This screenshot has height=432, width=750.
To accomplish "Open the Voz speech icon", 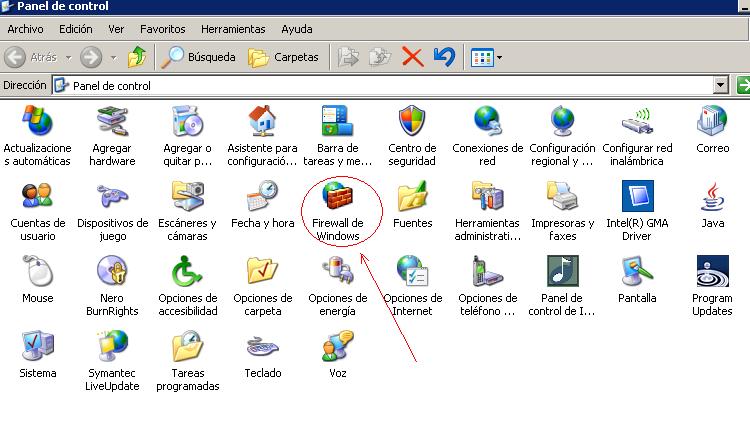I will (337, 346).
